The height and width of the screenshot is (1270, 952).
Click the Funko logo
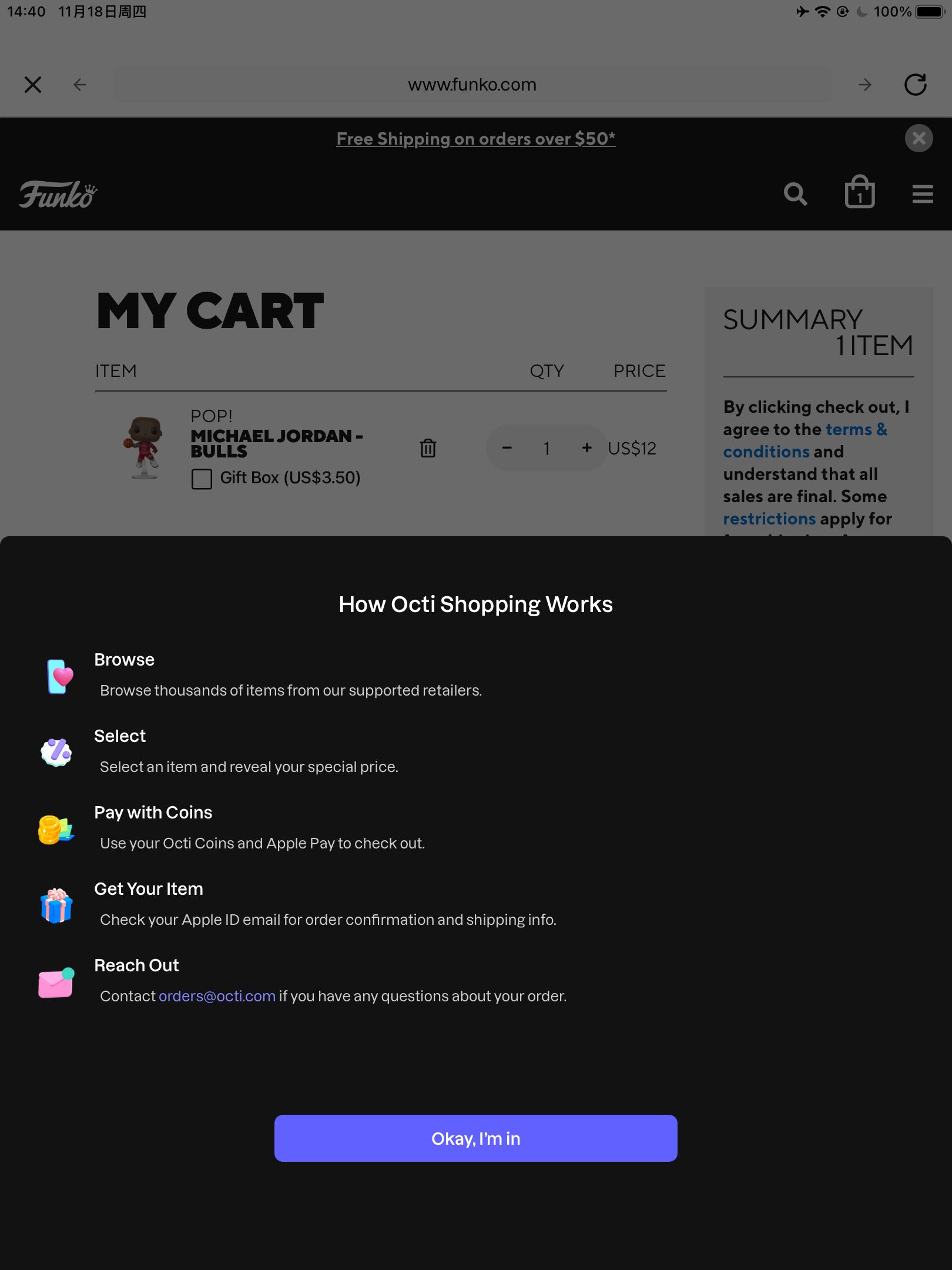tap(58, 195)
